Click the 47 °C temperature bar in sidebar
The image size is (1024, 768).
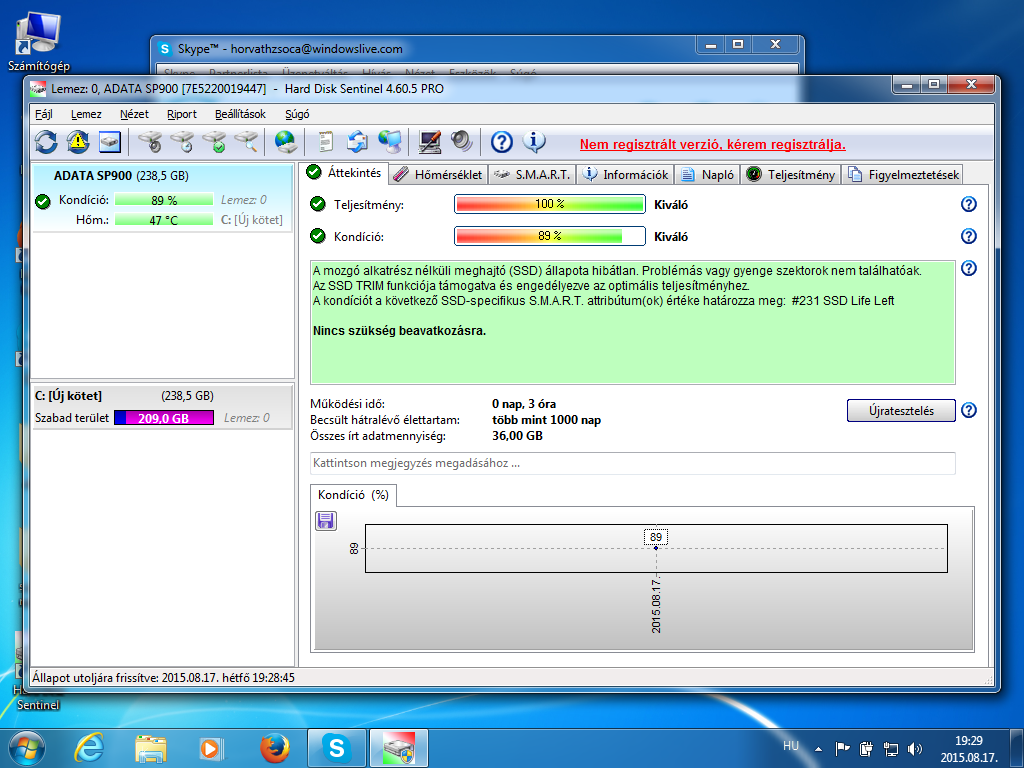click(x=164, y=220)
